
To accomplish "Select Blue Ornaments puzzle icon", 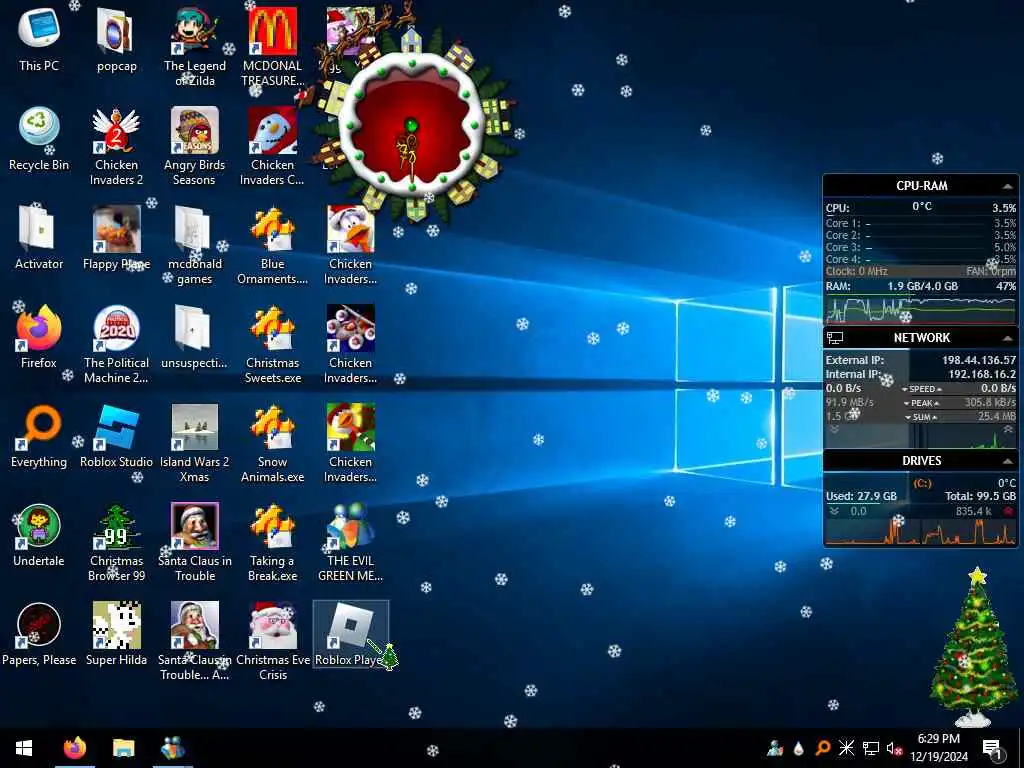I will [x=272, y=246].
